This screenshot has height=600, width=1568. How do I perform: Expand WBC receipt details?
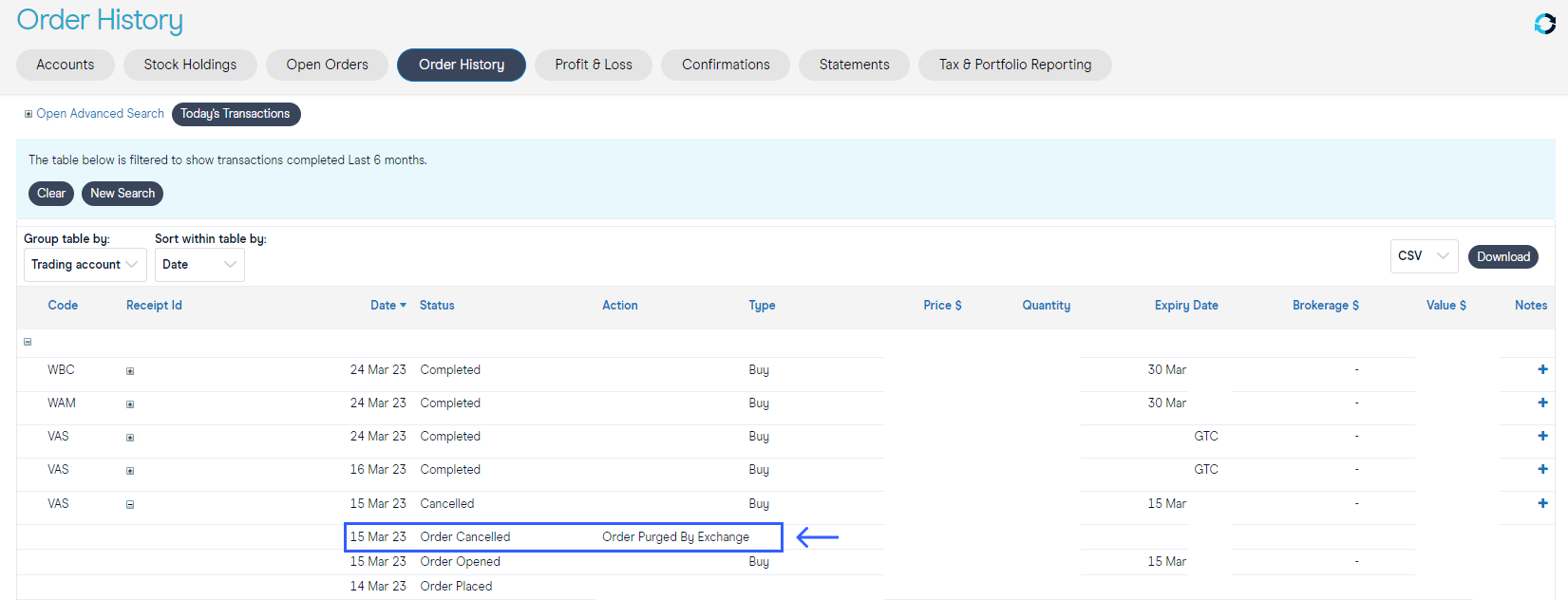(x=130, y=371)
